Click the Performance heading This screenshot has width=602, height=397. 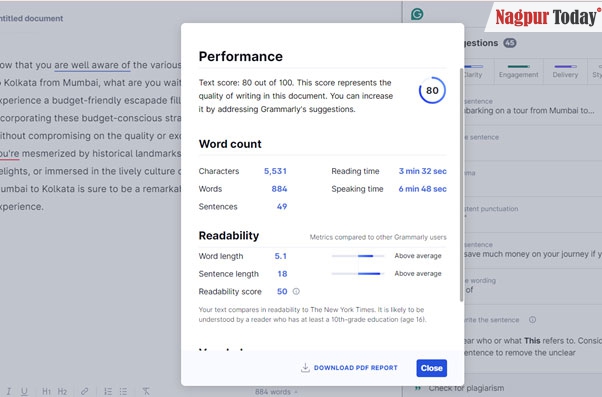[241, 56]
